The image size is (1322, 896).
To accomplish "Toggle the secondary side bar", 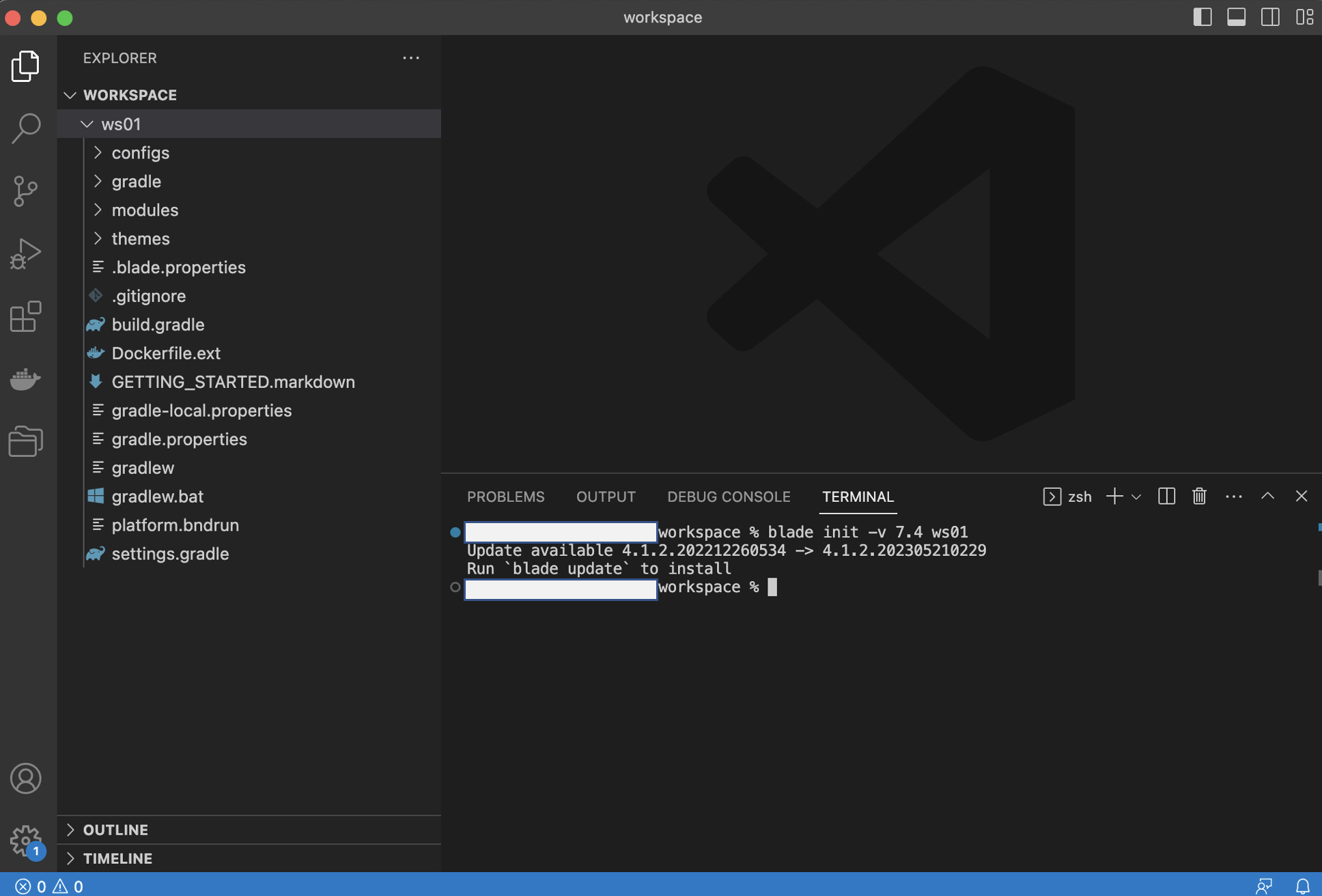I will (x=1271, y=17).
